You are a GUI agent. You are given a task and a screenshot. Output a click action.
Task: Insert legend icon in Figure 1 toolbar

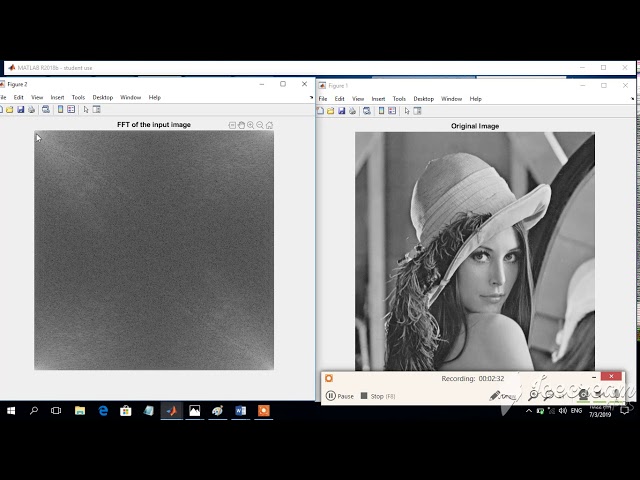(392, 111)
